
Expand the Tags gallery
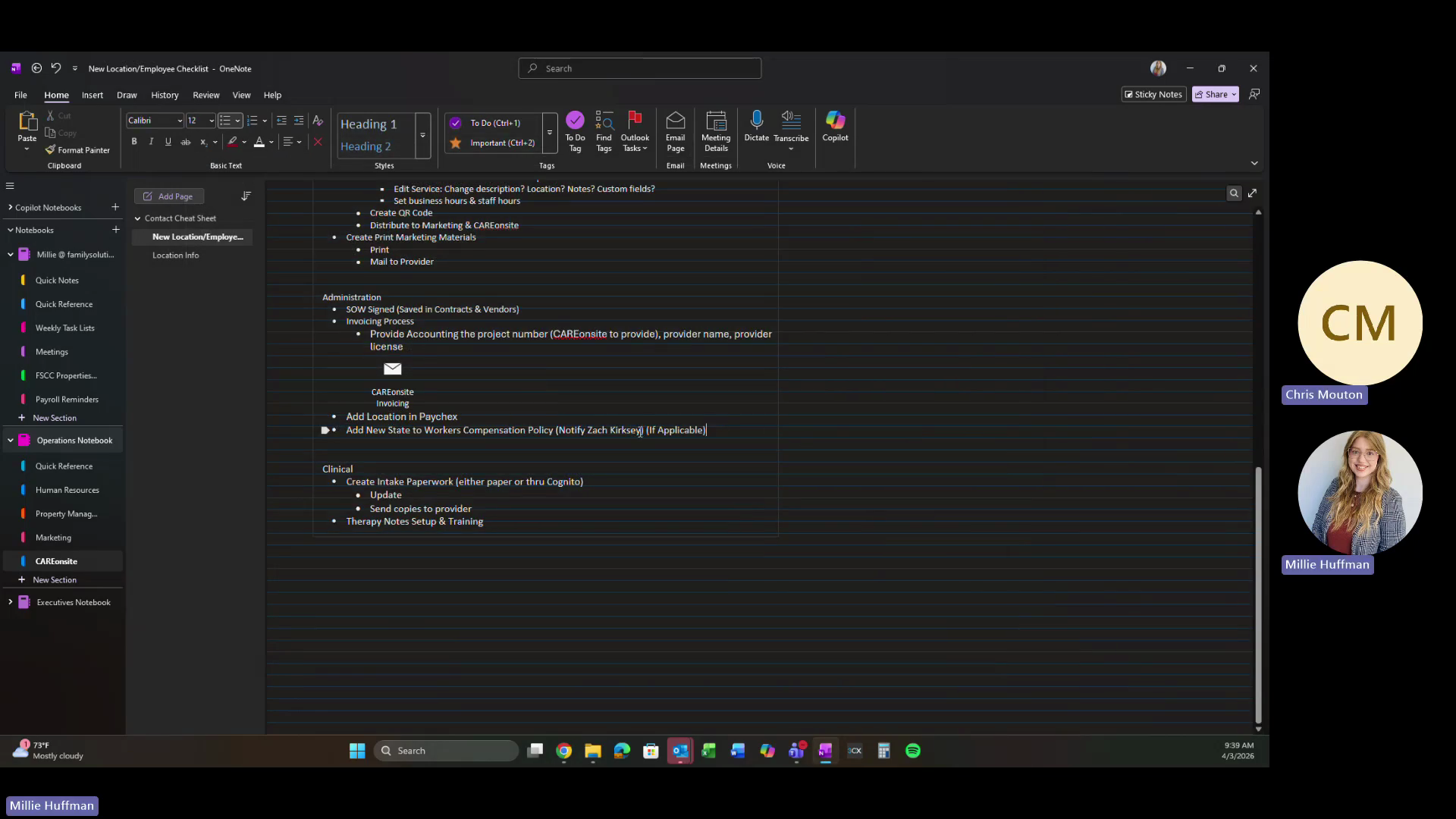pos(550,133)
